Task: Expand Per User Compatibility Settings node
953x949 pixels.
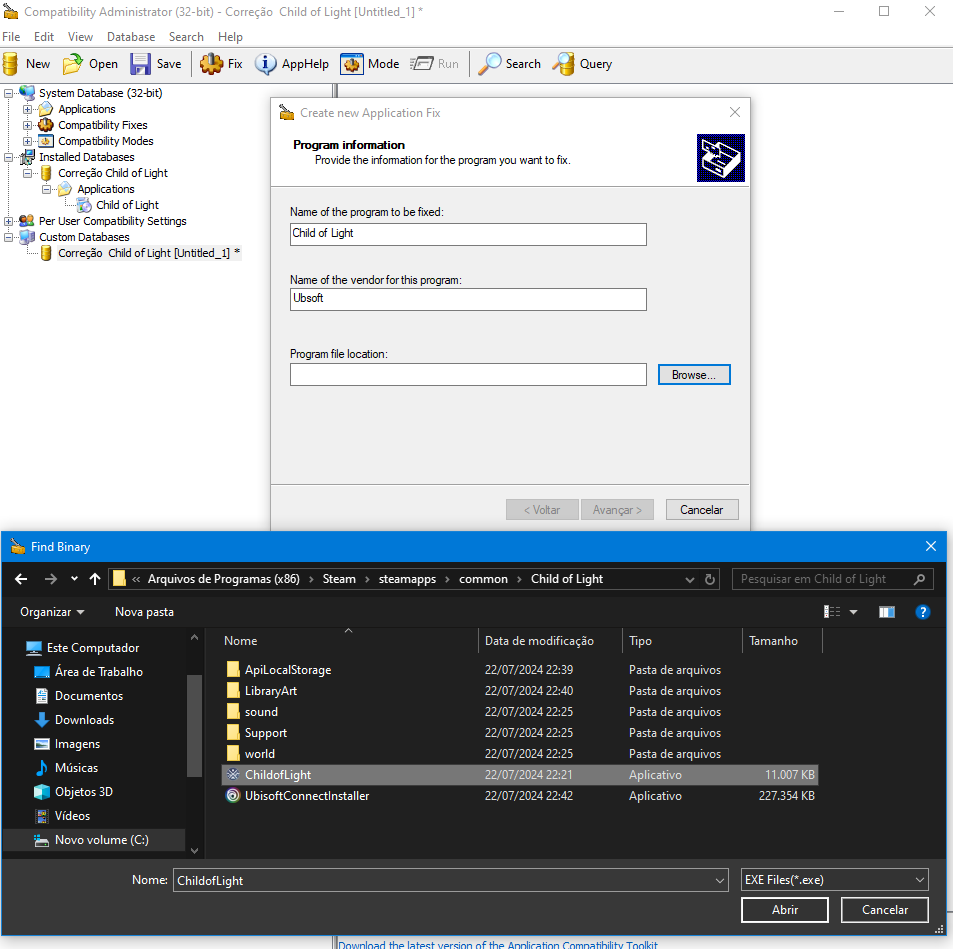Action: [9, 221]
